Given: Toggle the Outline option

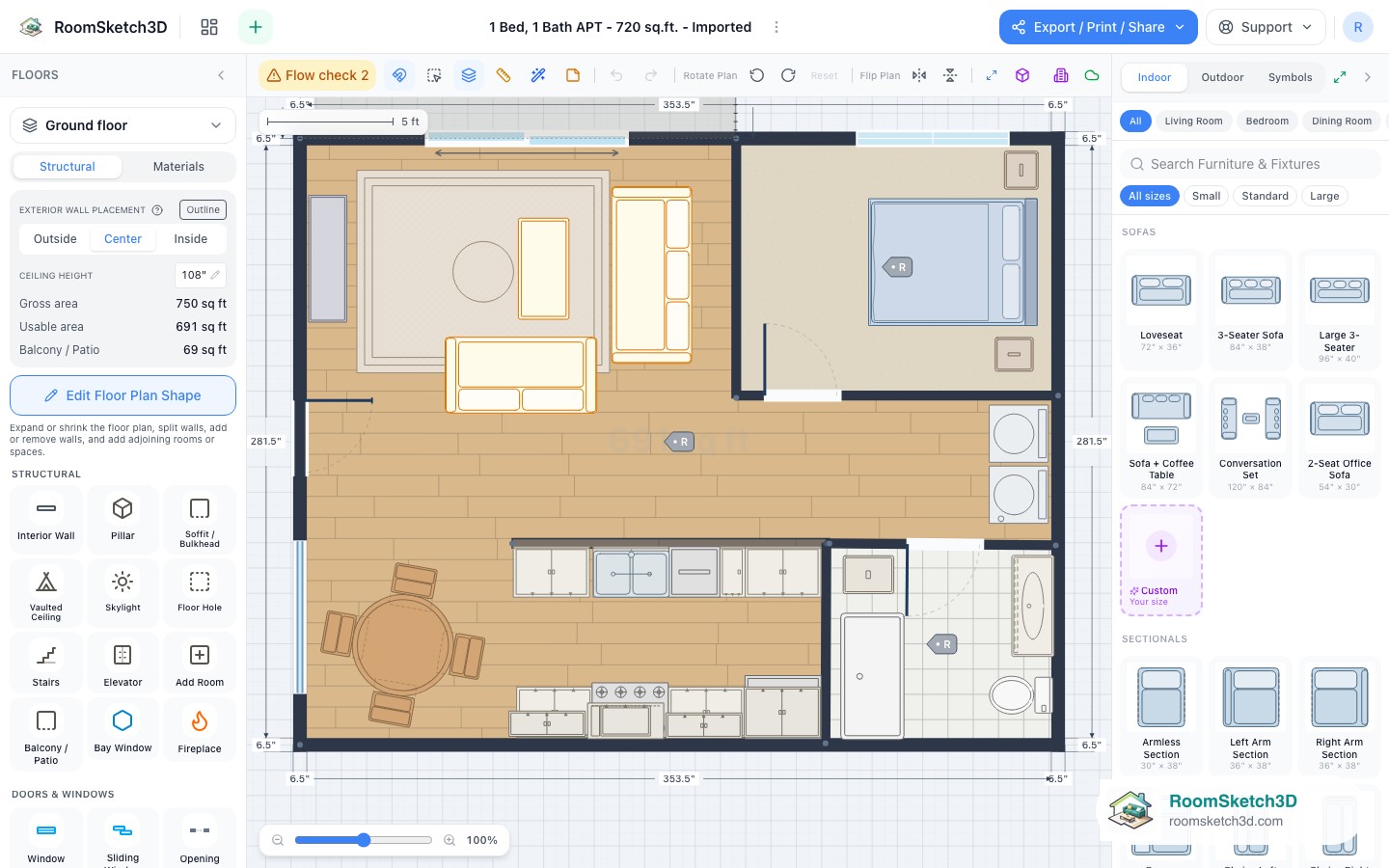Looking at the screenshot, I should [x=203, y=209].
